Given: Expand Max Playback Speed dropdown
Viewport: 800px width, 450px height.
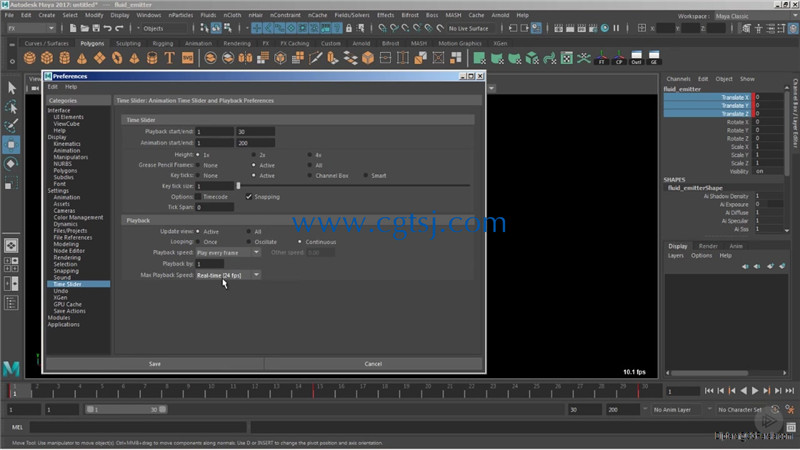Looking at the screenshot, I should pyautogui.click(x=228, y=275).
